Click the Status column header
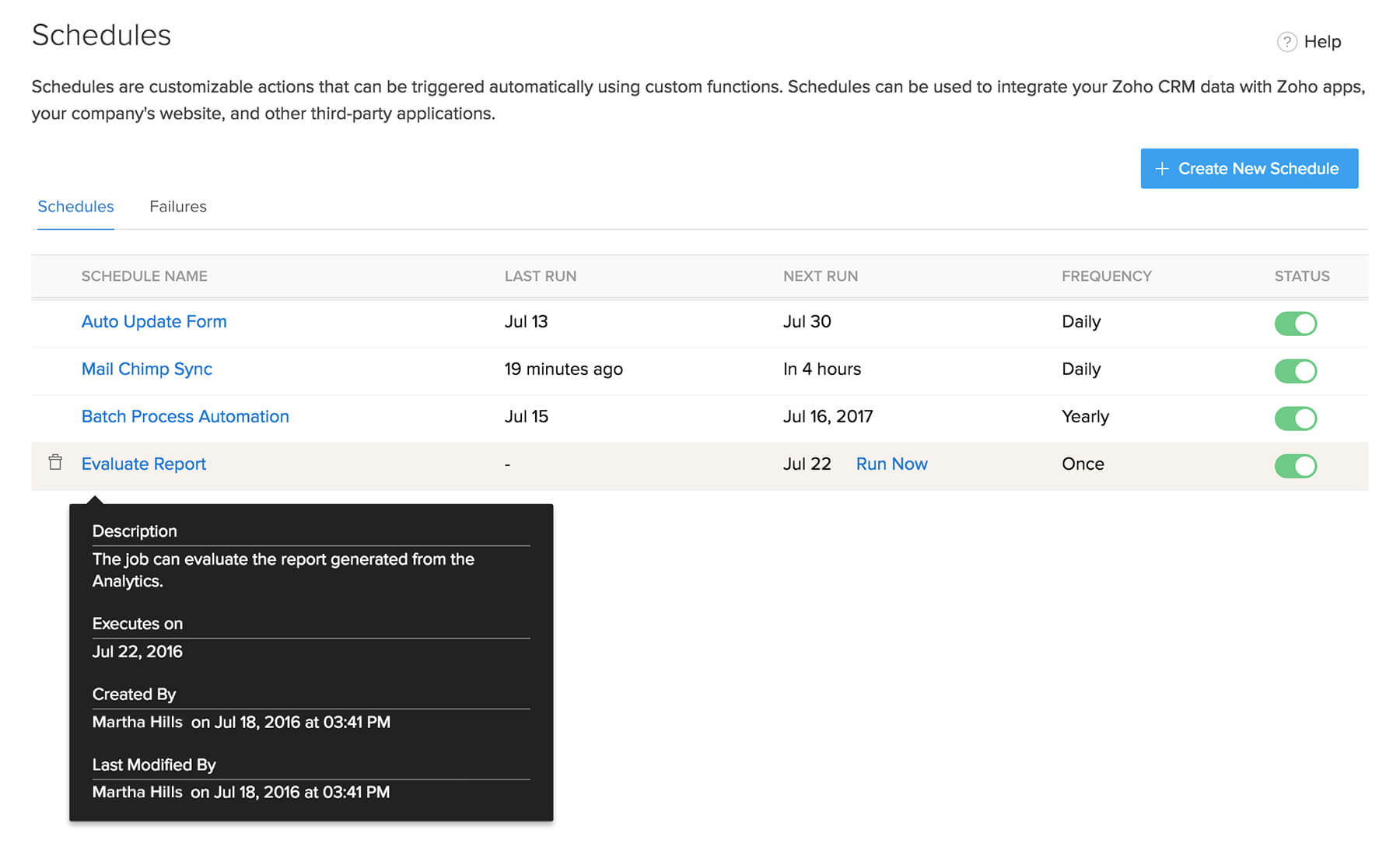Screen dimensions: 1400x844 click(1301, 276)
